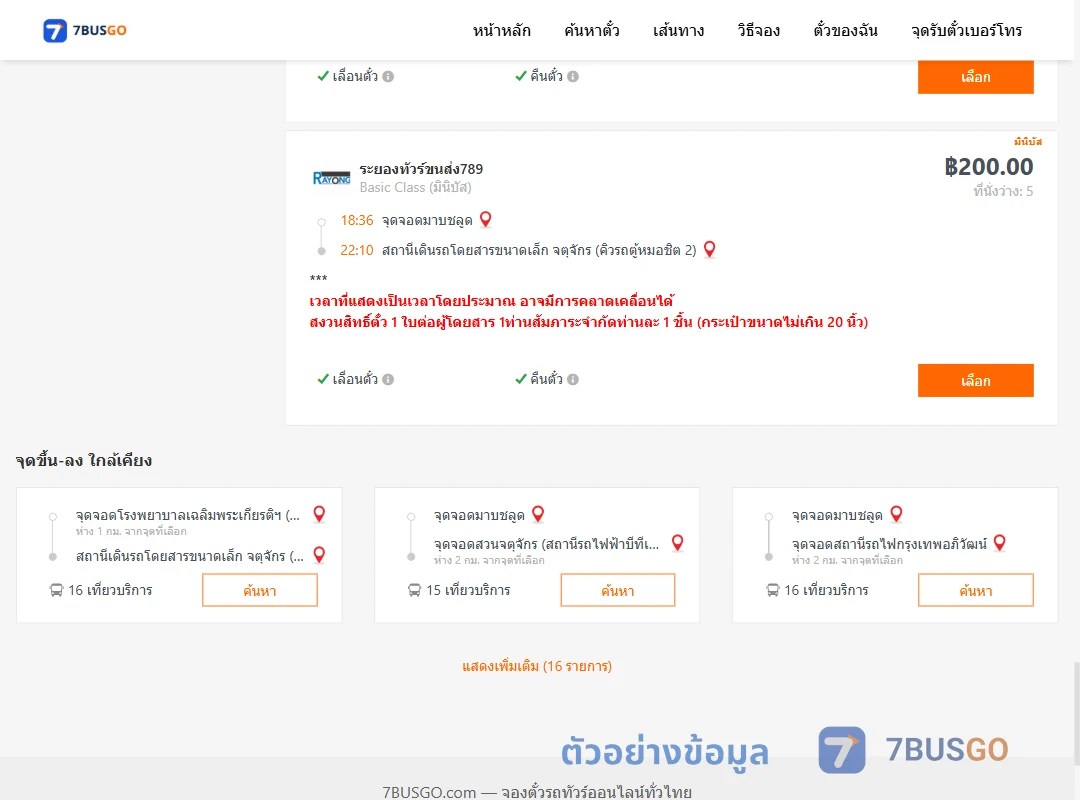
Task: Open ตั๋วของฉัน navigation link
Action: click(x=845, y=30)
